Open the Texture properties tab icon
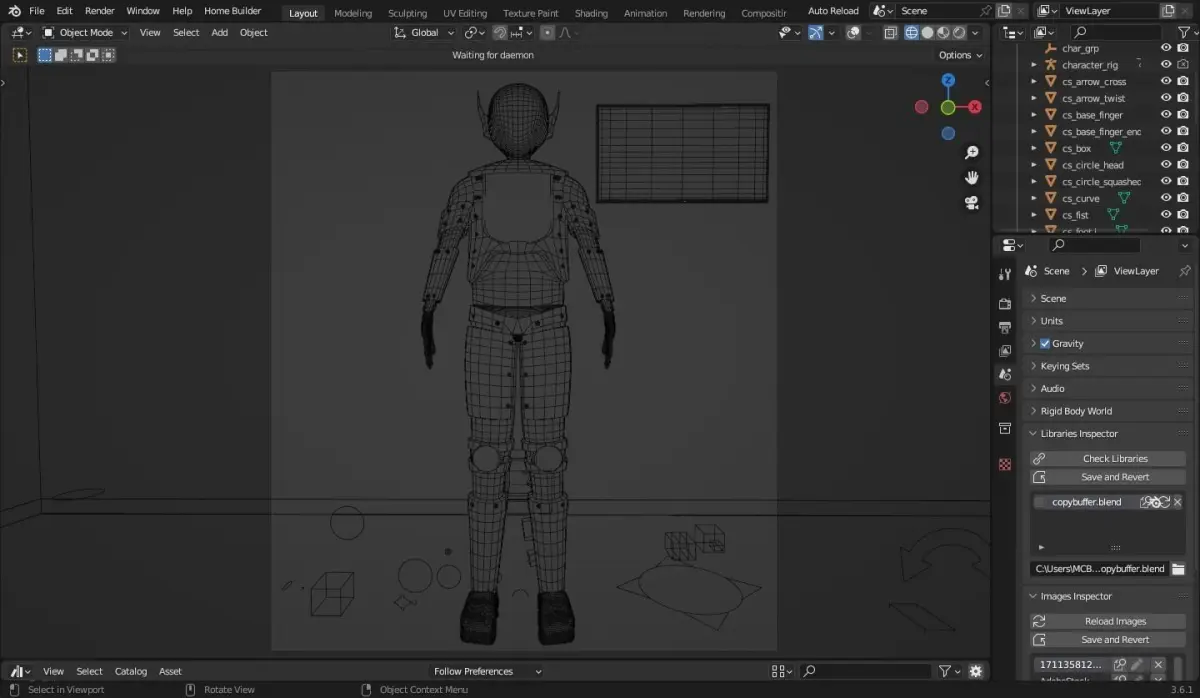 (1005, 464)
